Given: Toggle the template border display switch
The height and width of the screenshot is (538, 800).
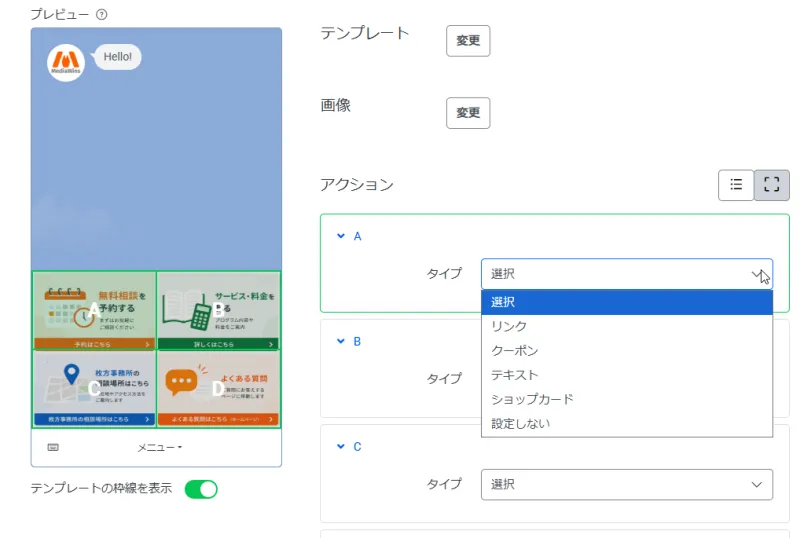Looking at the screenshot, I should pyautogui.click(x=201, y=489).
